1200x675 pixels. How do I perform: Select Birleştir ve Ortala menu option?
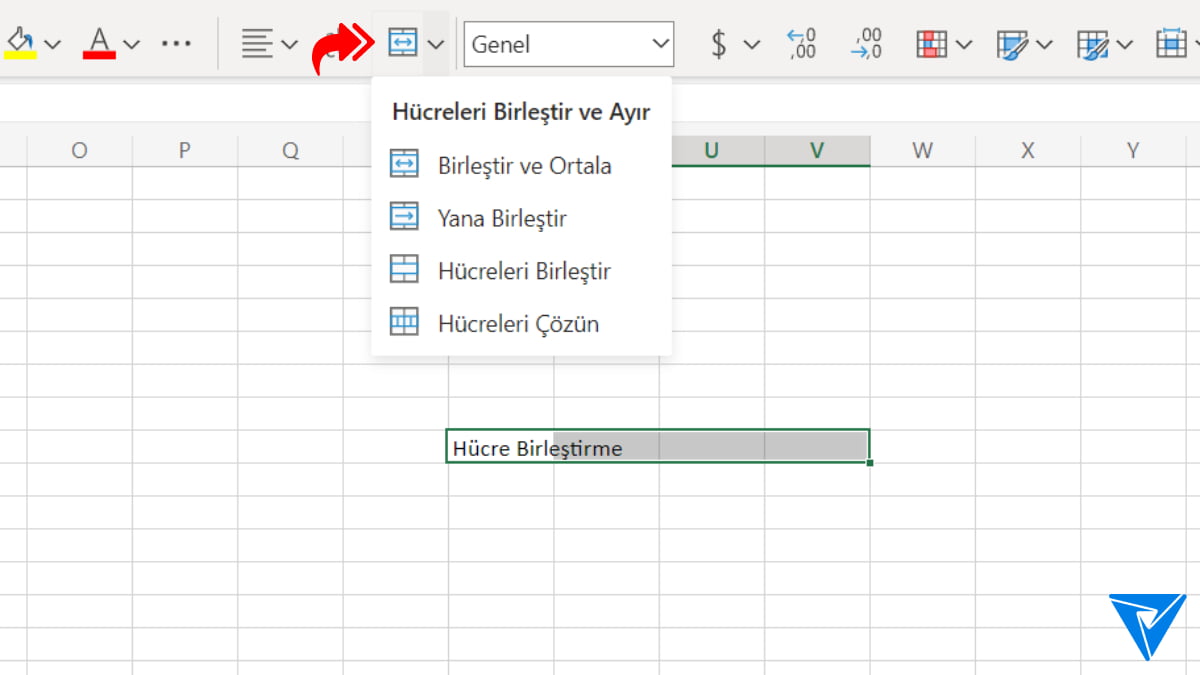click(x=524, y=165)
